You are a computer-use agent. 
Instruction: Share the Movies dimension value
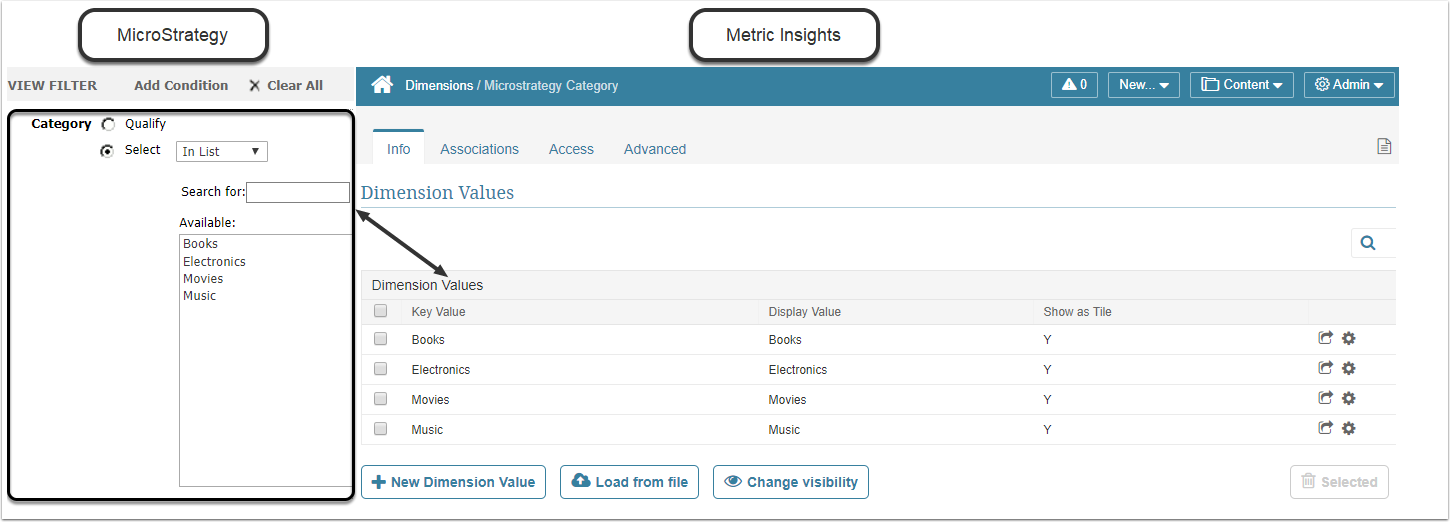tap(1325, 398)
